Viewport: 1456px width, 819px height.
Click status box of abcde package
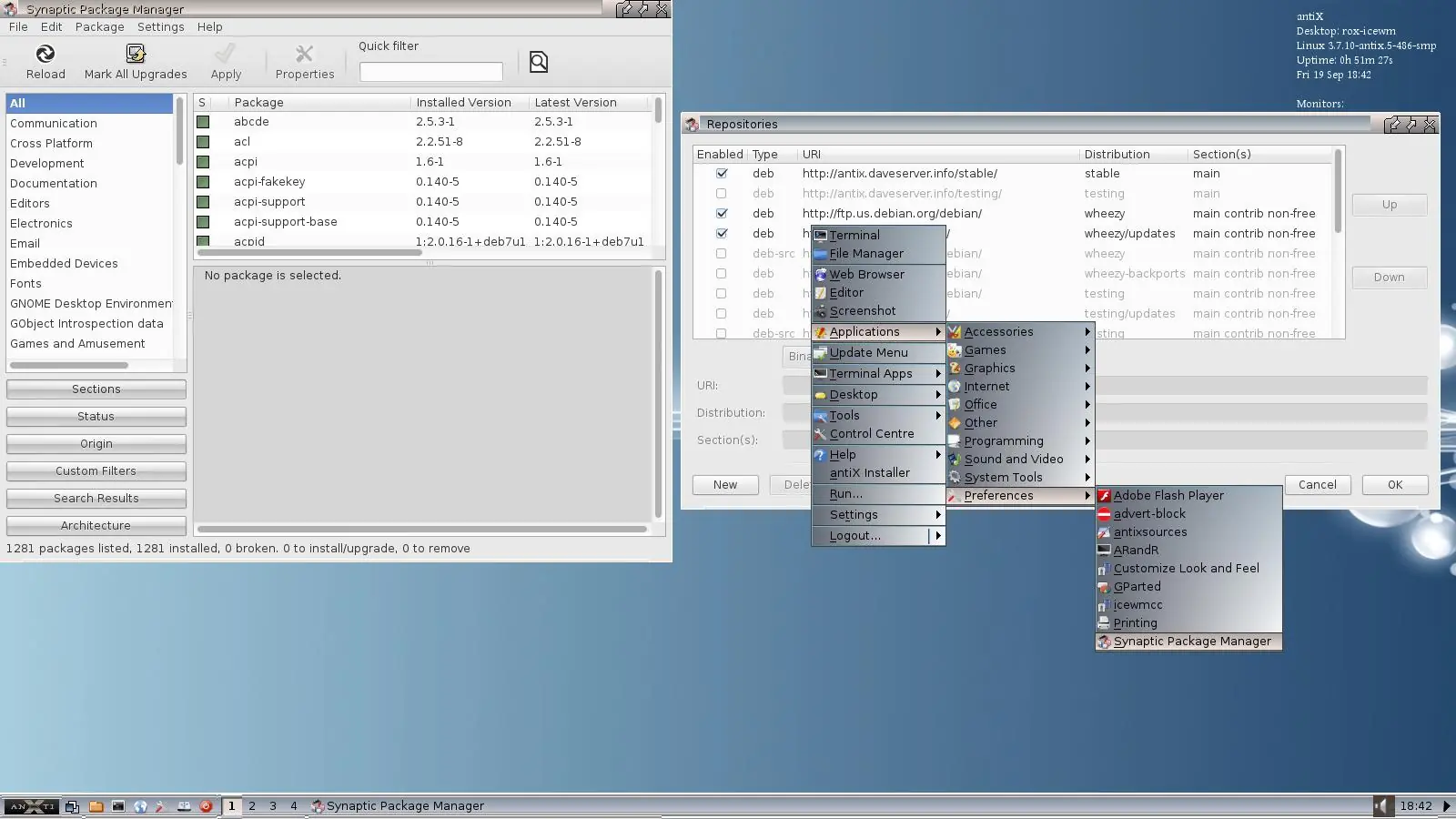click(x=203, y=122)
